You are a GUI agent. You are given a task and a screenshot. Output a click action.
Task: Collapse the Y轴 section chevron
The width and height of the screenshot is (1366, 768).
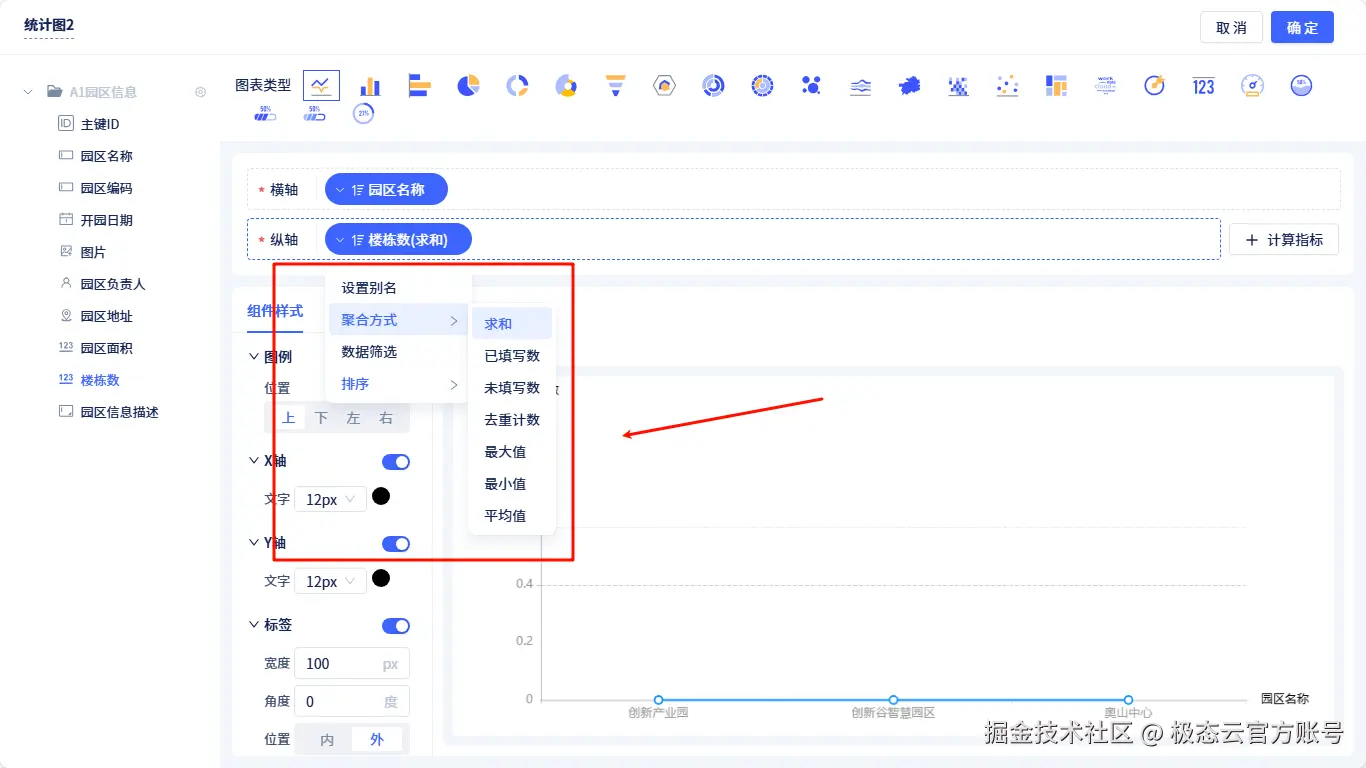pyautogui.click(x=253, y=543)
